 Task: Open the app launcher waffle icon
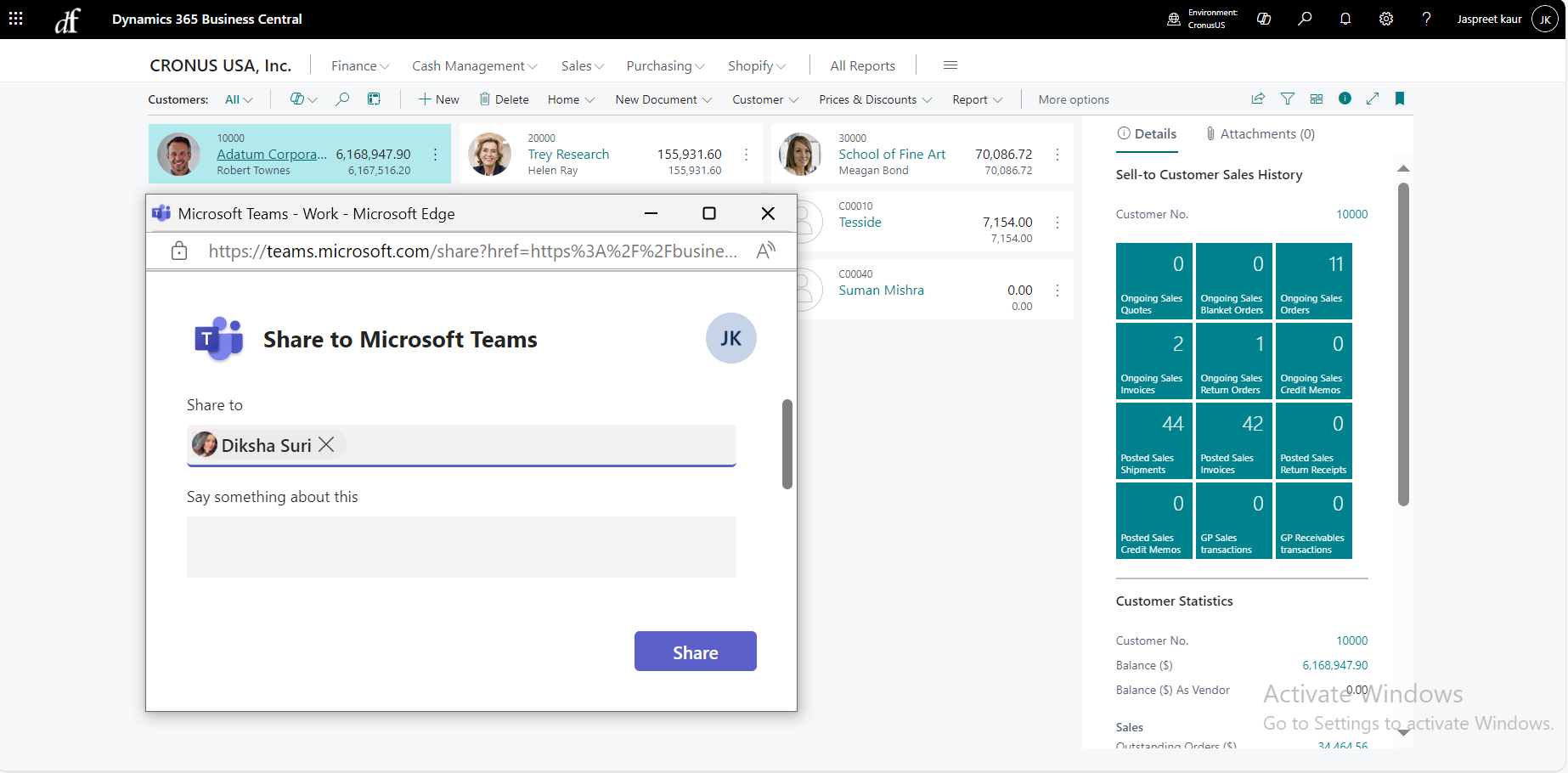16,19
